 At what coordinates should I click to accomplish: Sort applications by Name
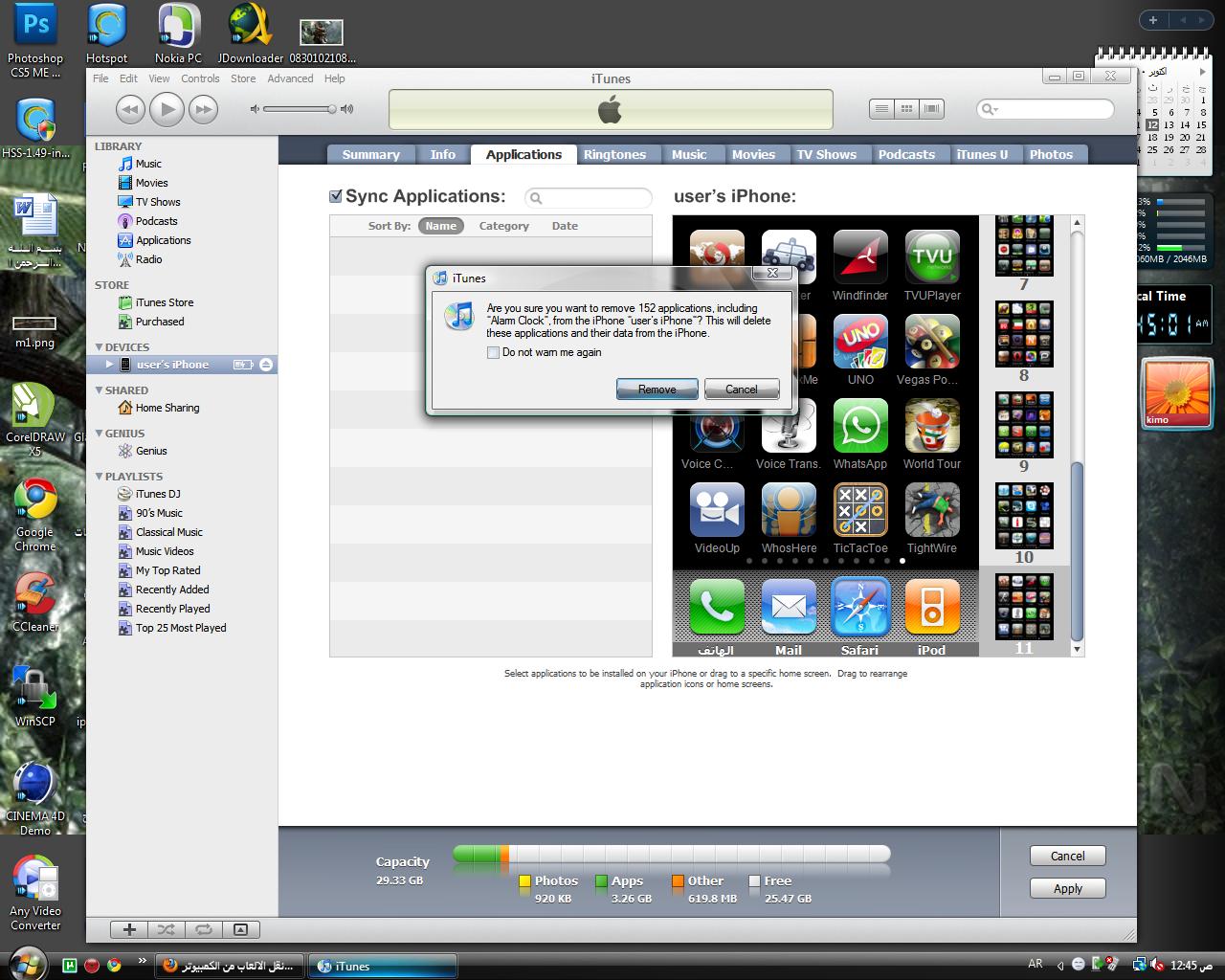click(x=440, y=226)
